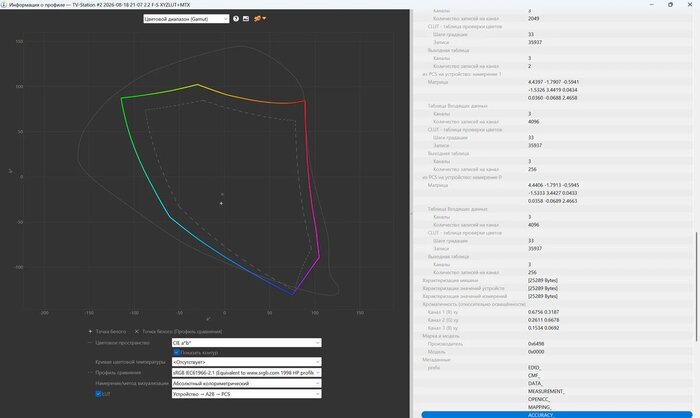
Task: Click the comparison profile white point legend entry
Action: click(x=178, y=332)
